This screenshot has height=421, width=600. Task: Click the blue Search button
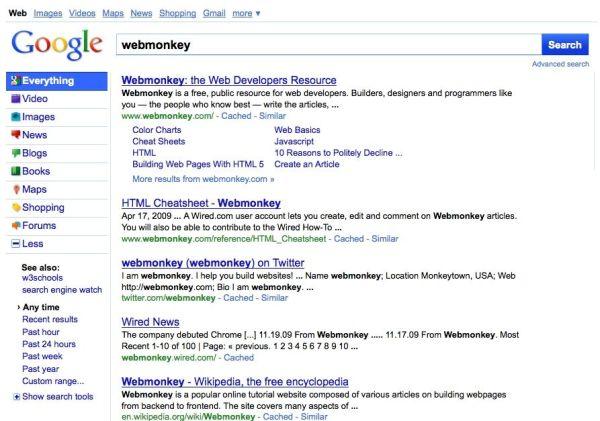(x=565, y=45)
